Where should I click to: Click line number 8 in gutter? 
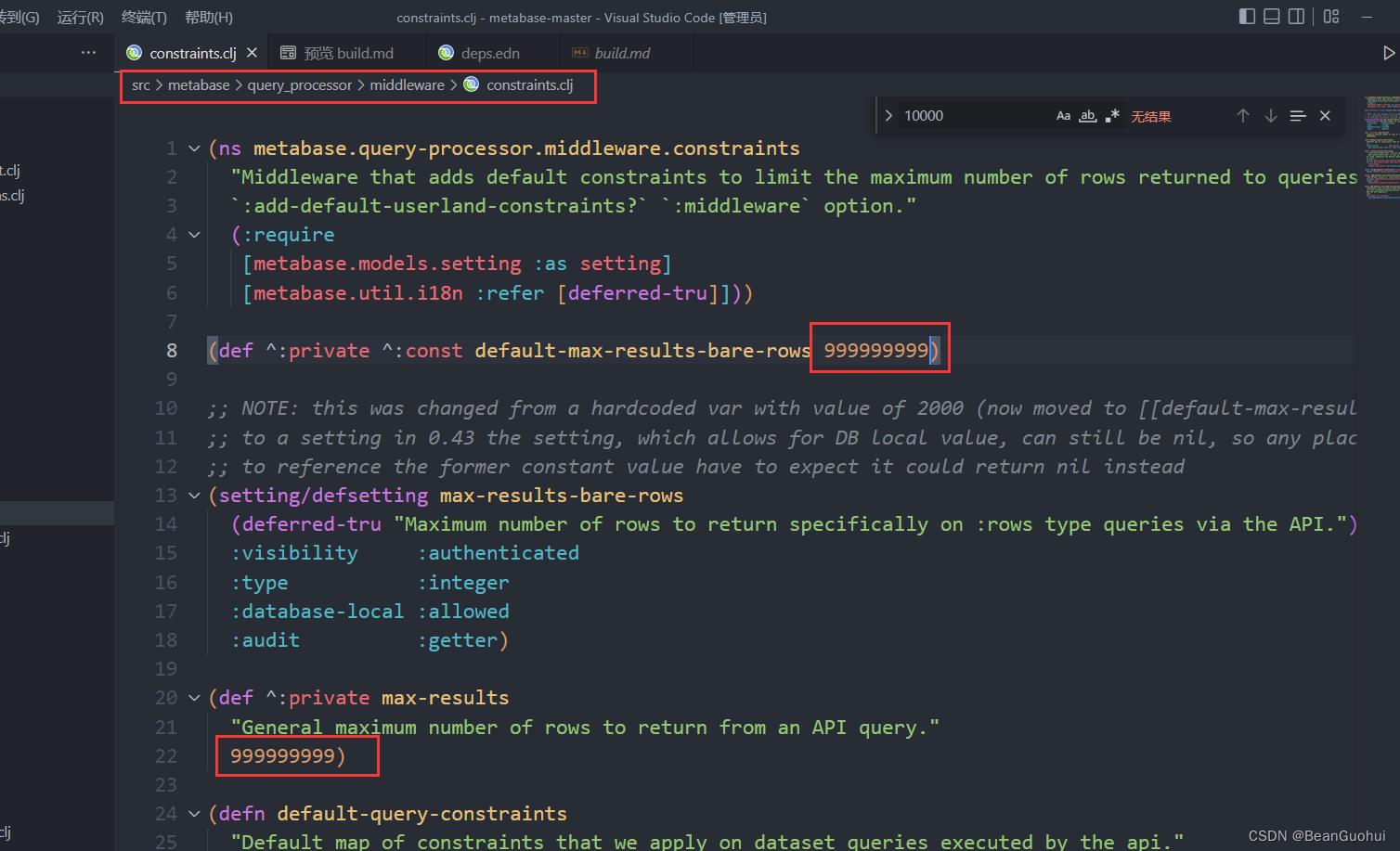tap(172, 351)
